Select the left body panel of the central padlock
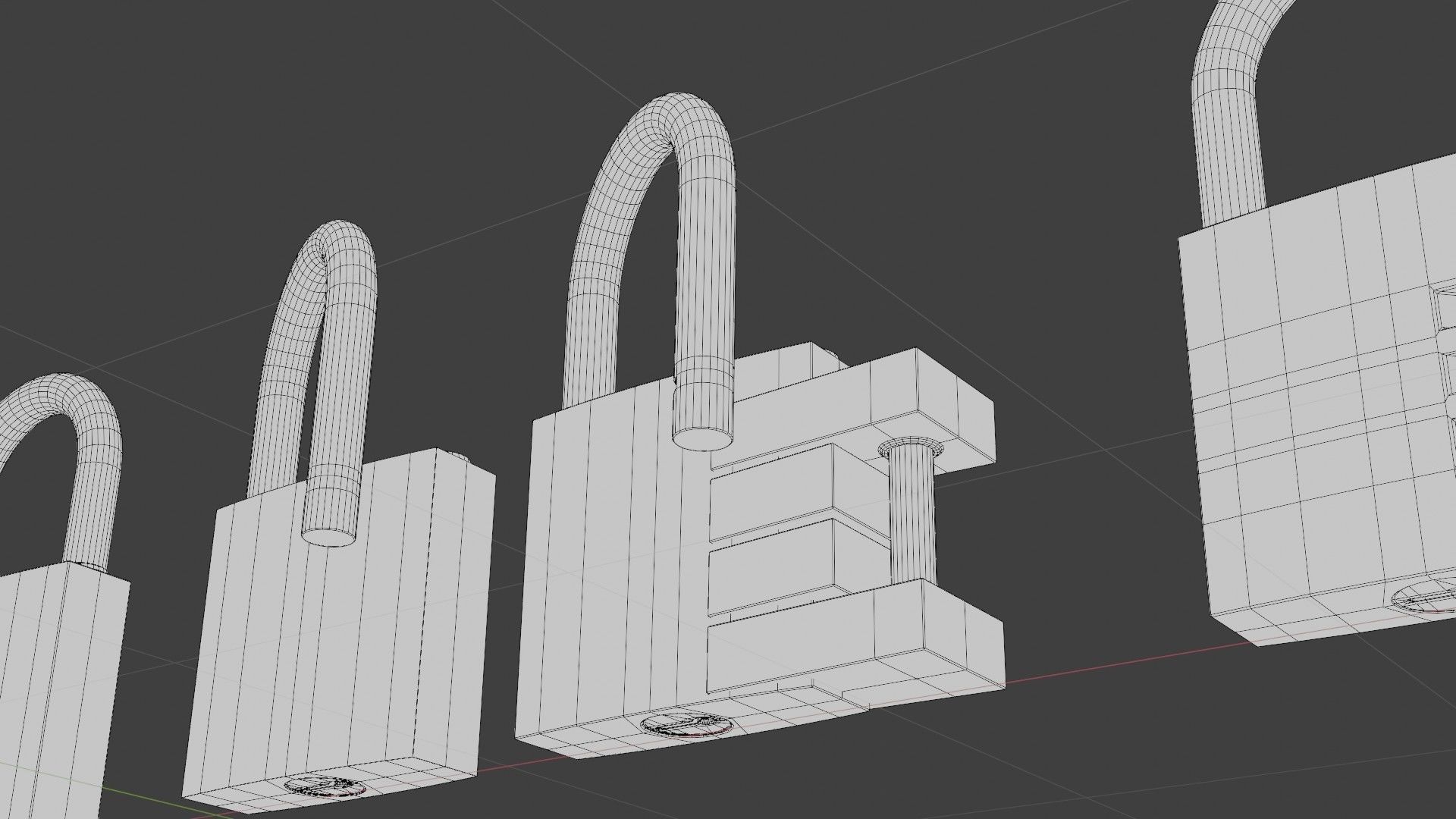 point(614,561)
